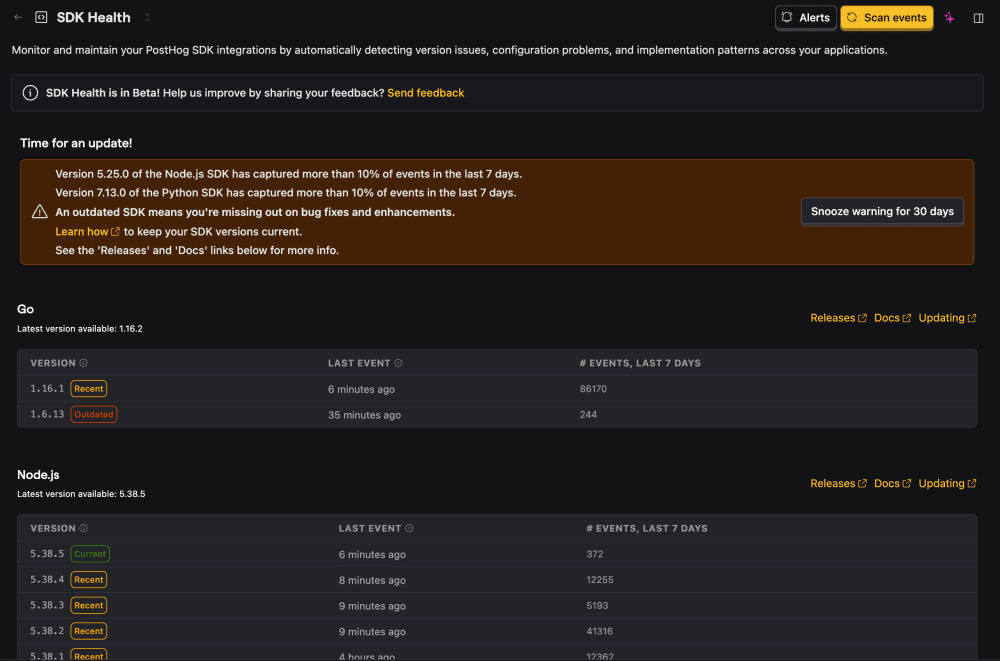This screenshot has width=1000, height=661.
Task: Open Node.js SDK Updating link
Action: (947, 483)
